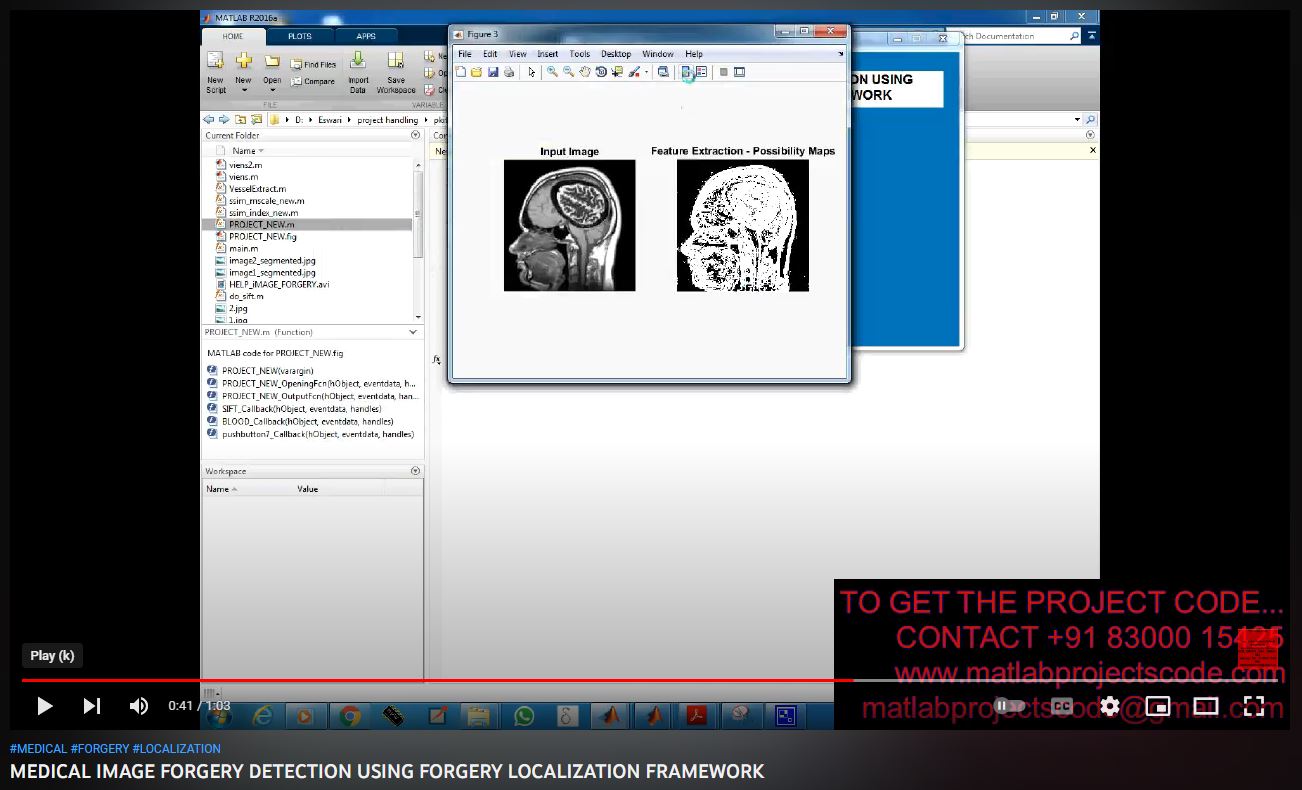Click the #FORGERY hashtag link
This screenshot has width=1302, height=790.
[x=100, y=748]
